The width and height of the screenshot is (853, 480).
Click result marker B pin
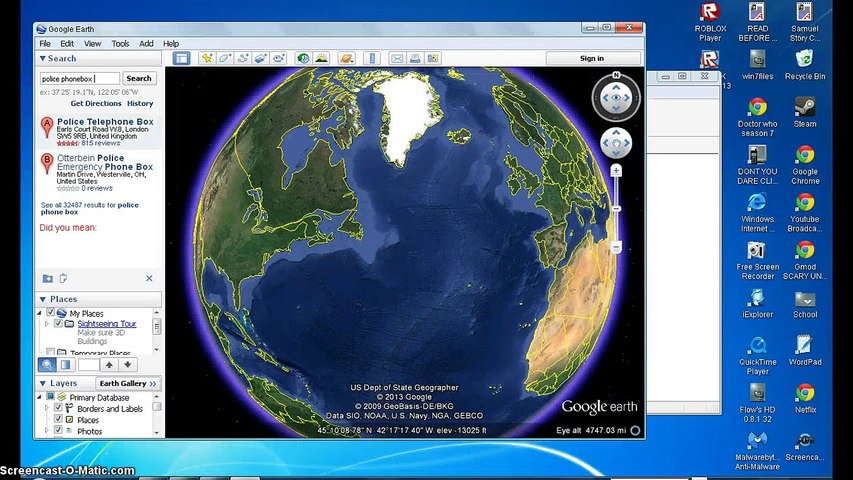tap(47, 163)
